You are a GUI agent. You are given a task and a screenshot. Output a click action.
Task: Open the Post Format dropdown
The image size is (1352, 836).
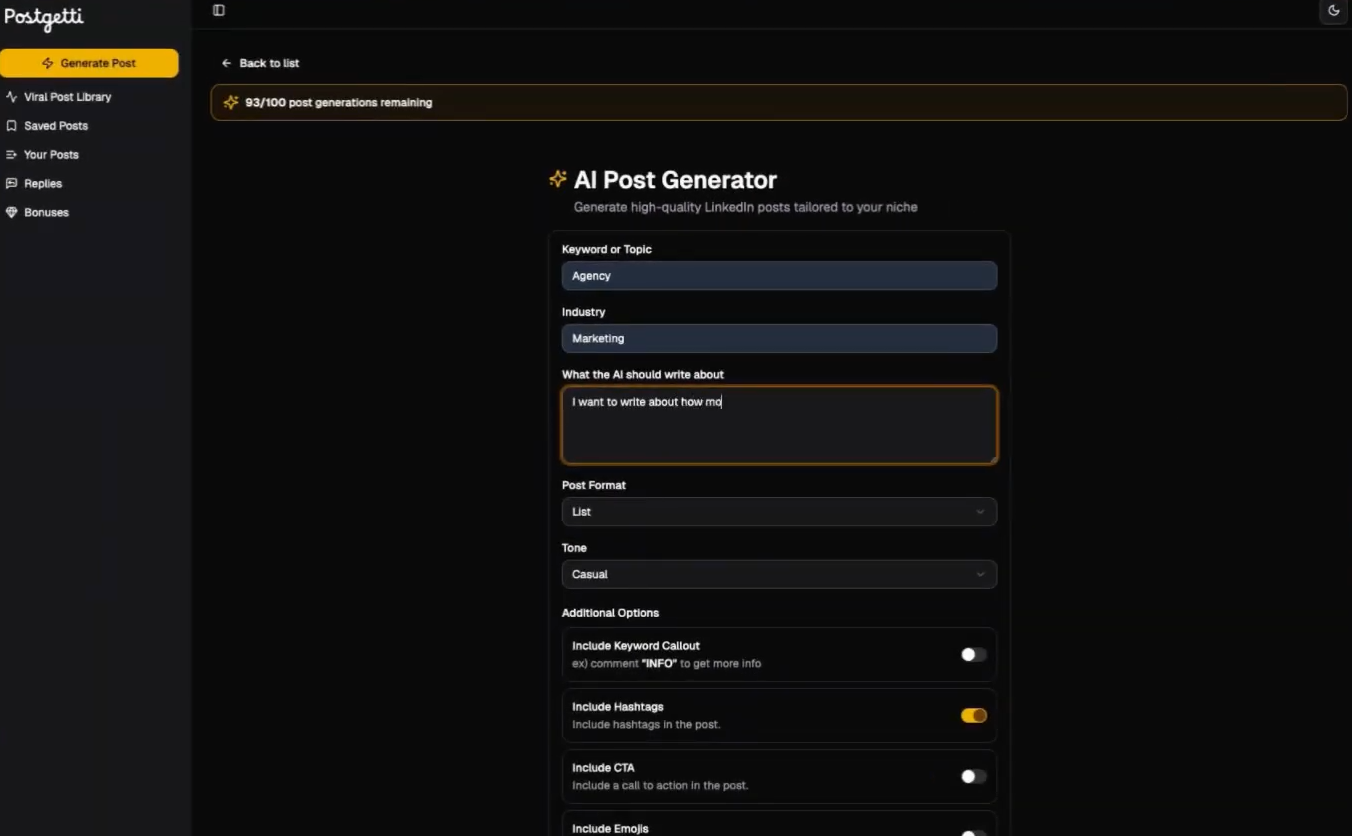[x=779, y=511]
